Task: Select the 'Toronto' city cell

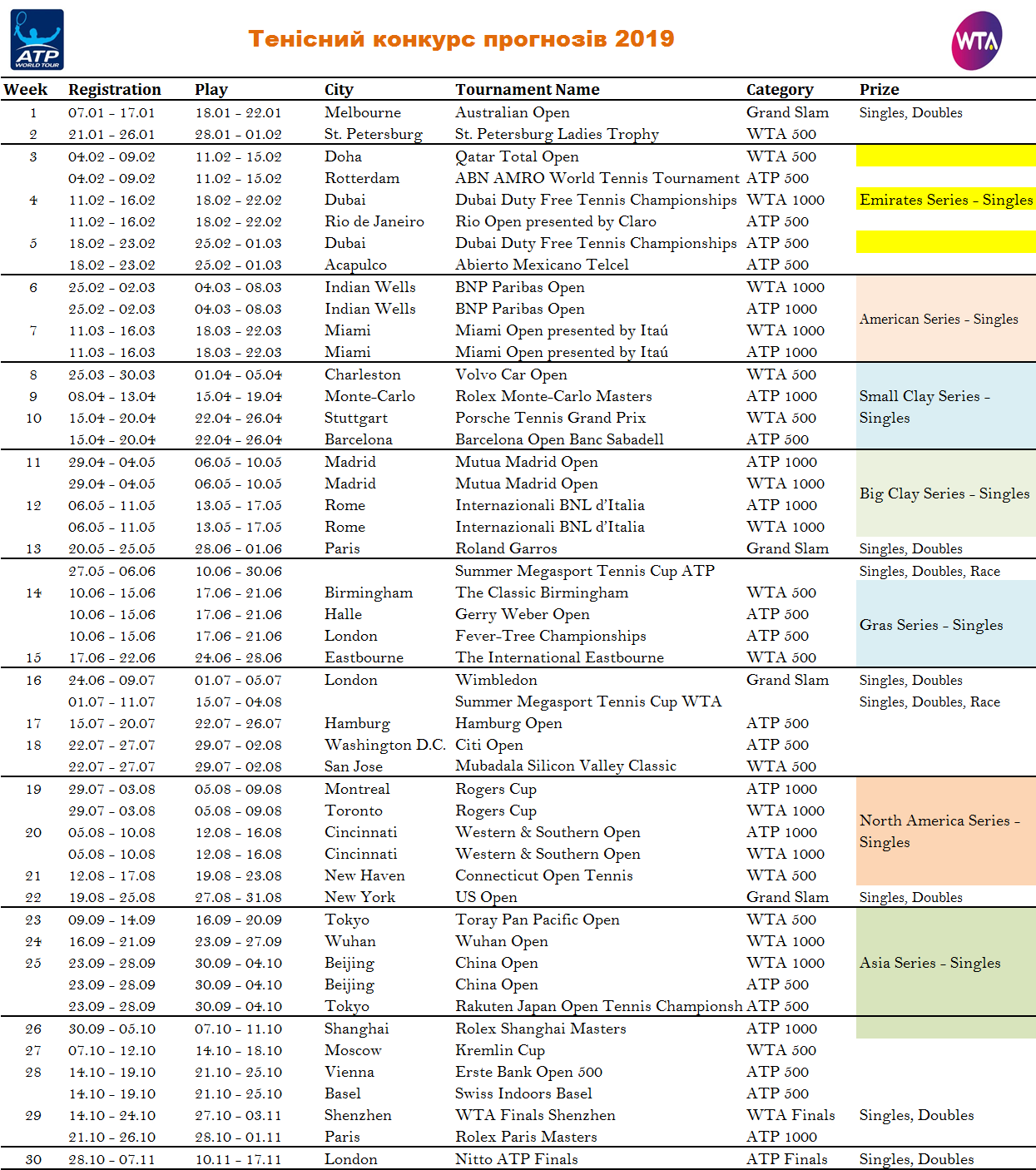Action: tap(354, 811)
